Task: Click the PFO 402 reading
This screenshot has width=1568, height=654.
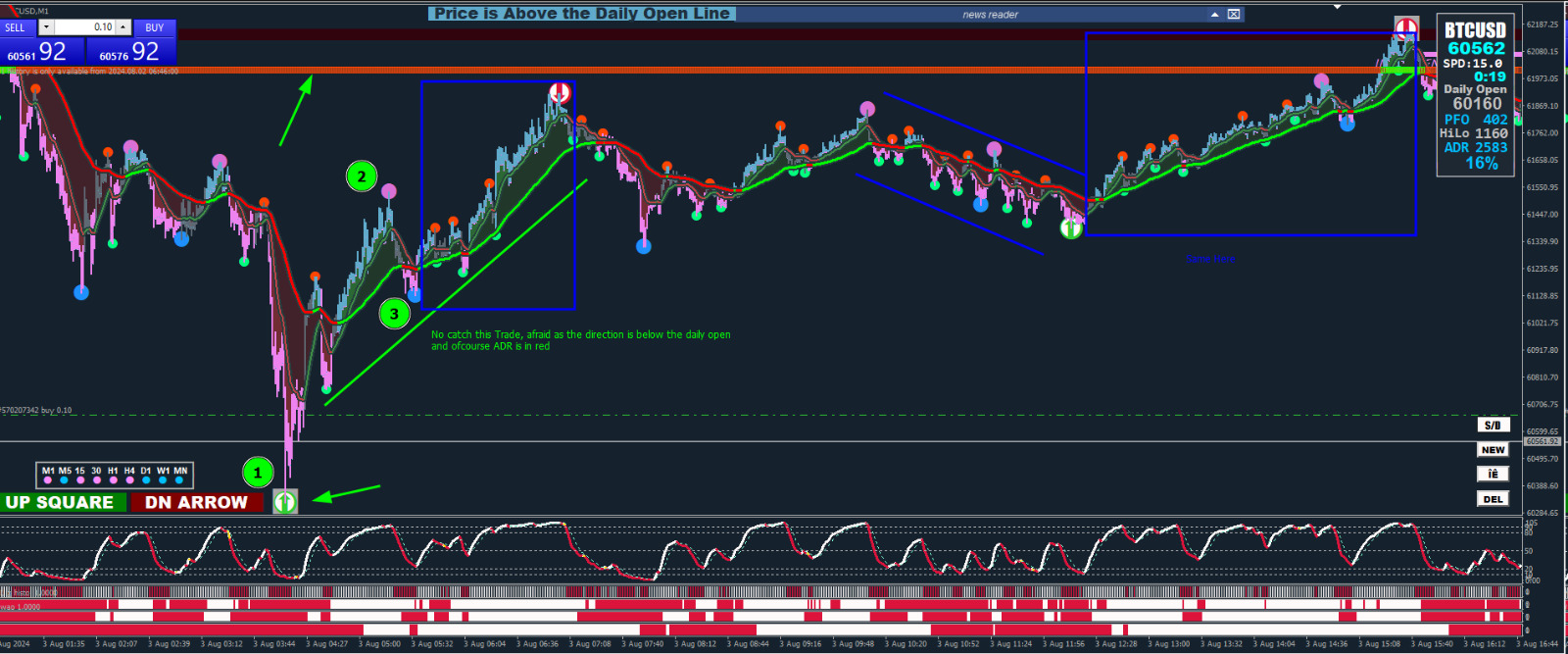Action: coord(1476,120)
